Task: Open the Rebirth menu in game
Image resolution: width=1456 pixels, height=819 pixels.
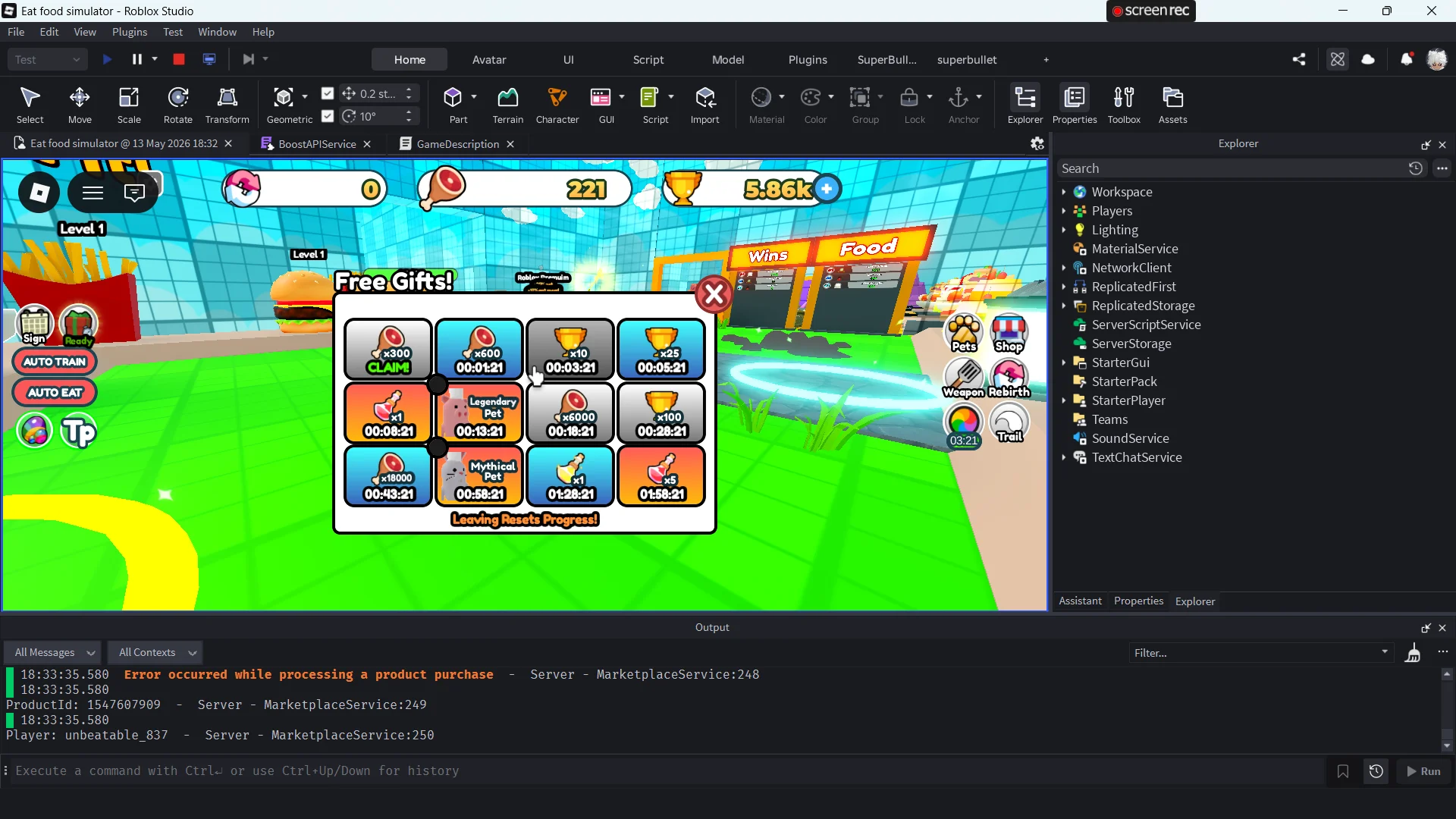Action: coord(1009,378)
